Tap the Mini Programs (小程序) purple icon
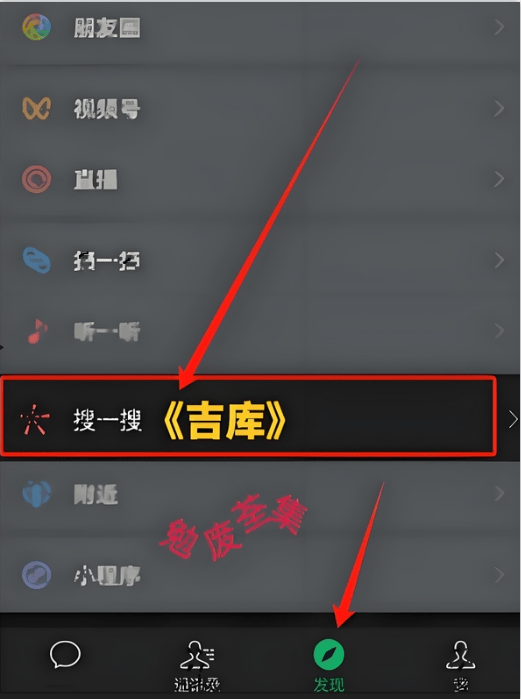 pyautogui.click(x=37, y=575)
